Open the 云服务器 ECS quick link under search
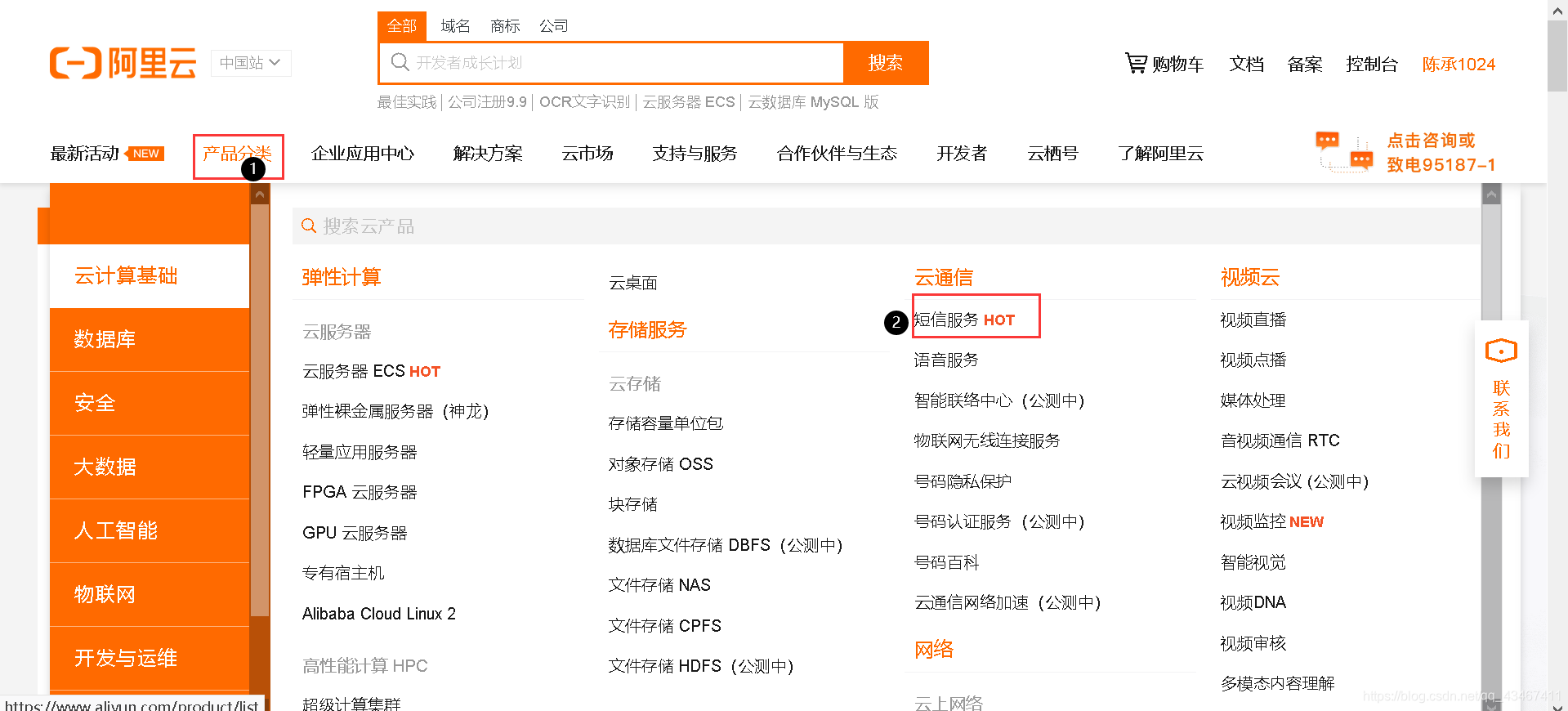 click(689, 102)
